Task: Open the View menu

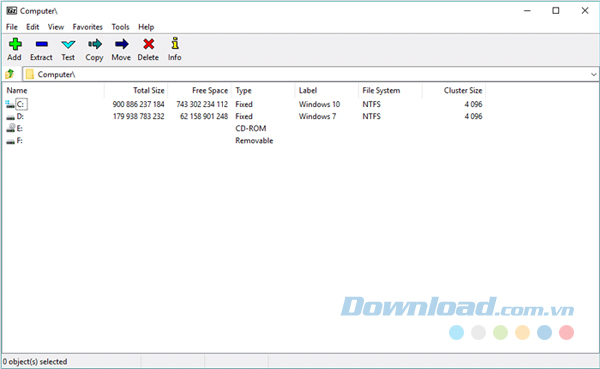Action: pos(56,27)
